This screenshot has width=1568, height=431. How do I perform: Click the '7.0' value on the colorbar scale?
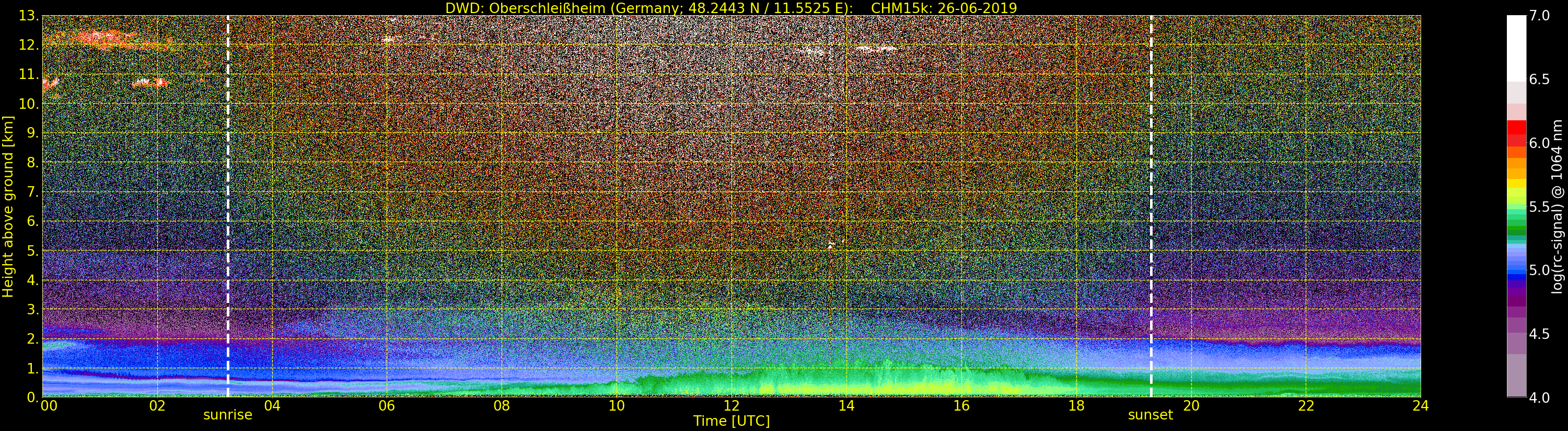point(1539,15)
